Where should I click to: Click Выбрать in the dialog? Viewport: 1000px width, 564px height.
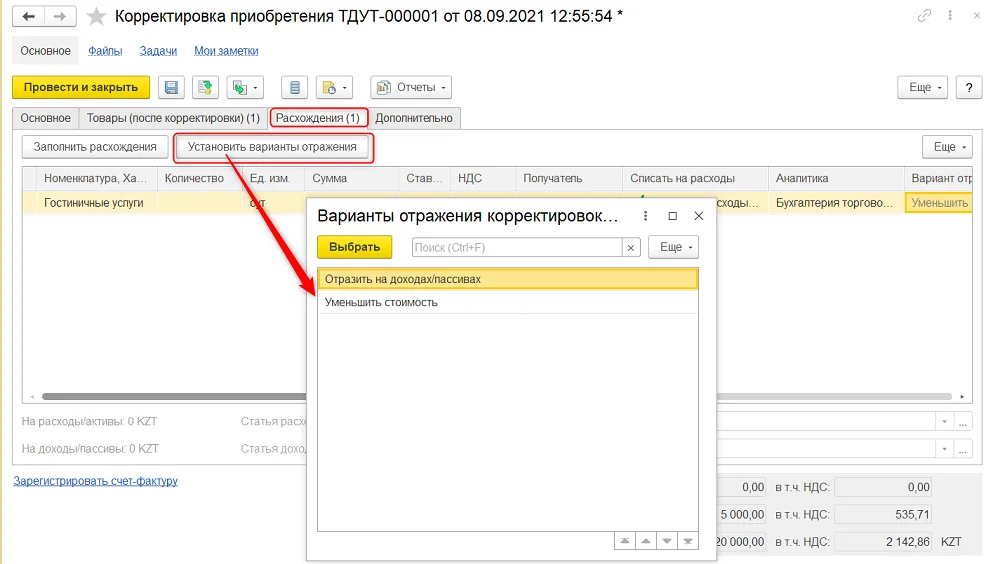[355, 247]
